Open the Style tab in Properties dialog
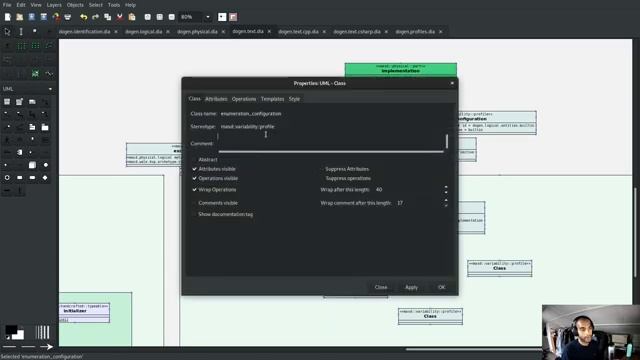Screen dimensions: 640x360 [x=294, y=99]
